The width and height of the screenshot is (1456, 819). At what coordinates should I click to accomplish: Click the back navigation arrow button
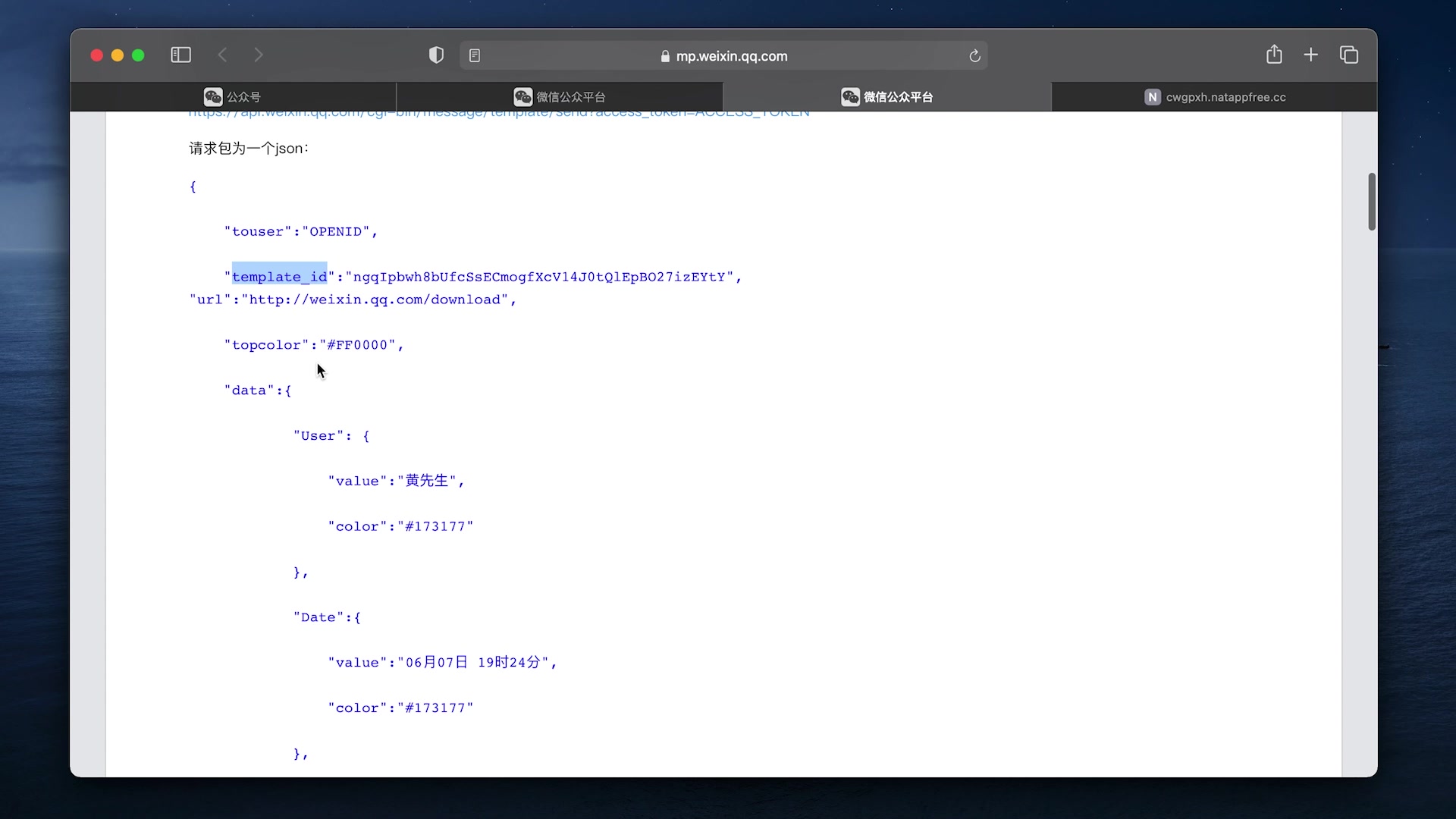(222, 55)
